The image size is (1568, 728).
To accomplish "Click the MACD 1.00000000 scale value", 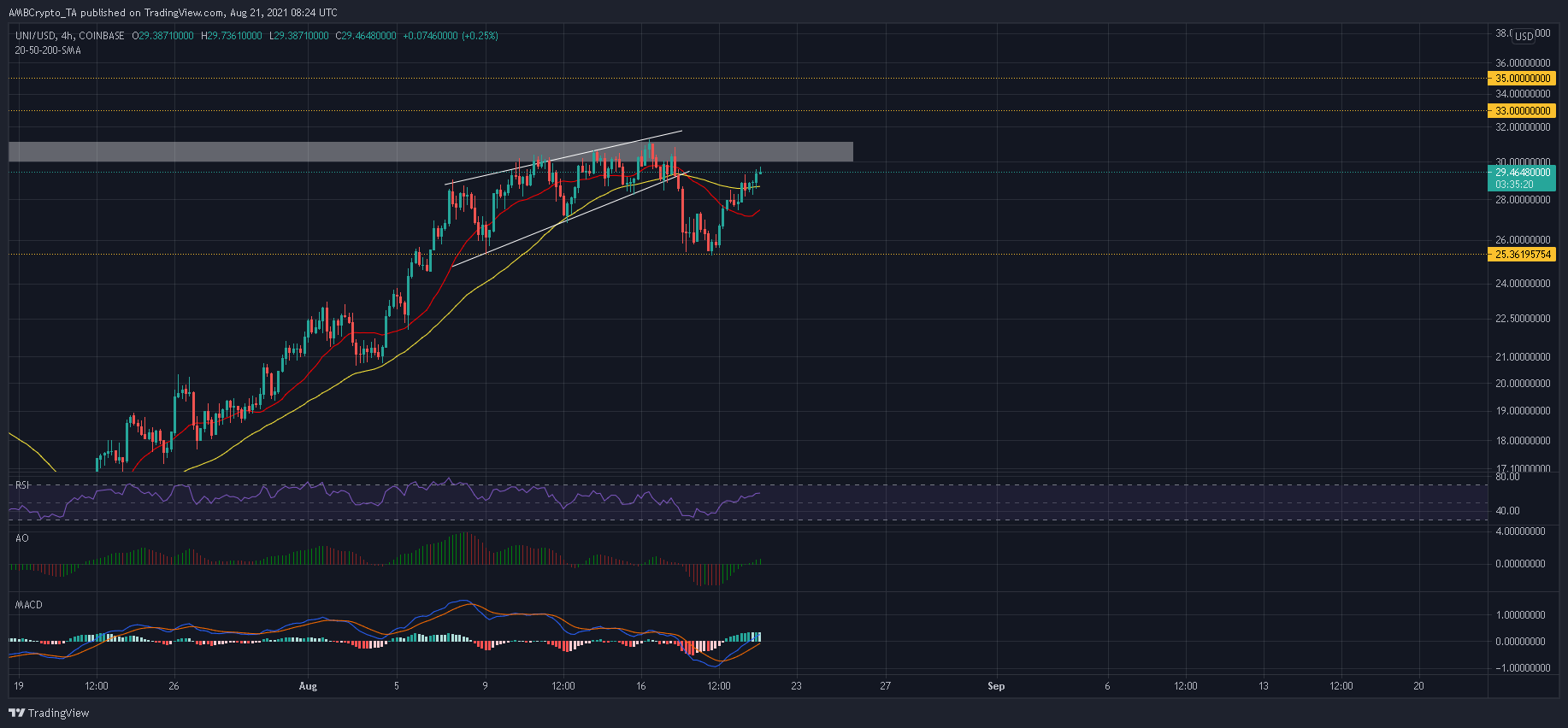I will (x=1520, y=615).
